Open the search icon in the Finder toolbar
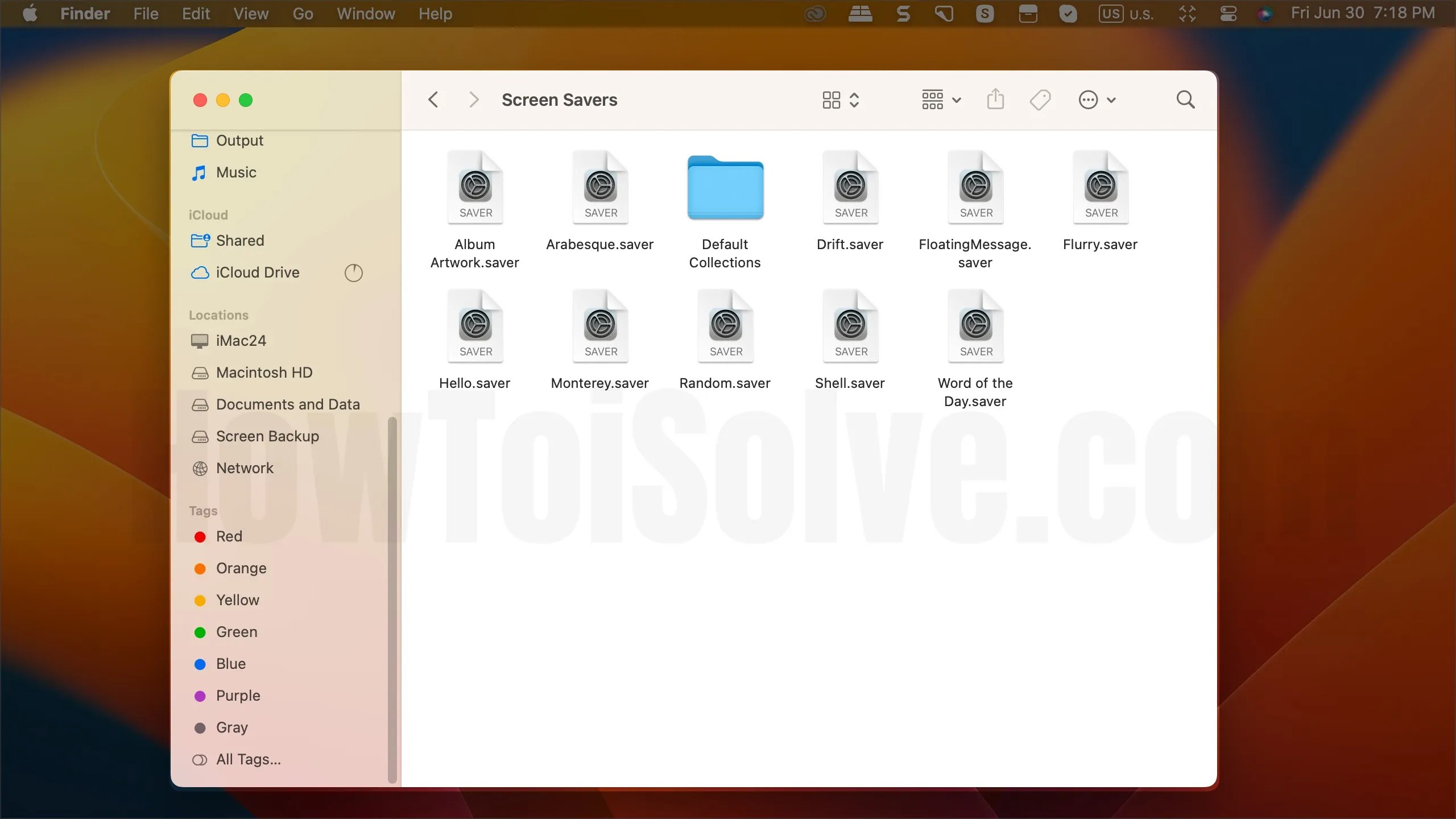 pos(1185,99)
